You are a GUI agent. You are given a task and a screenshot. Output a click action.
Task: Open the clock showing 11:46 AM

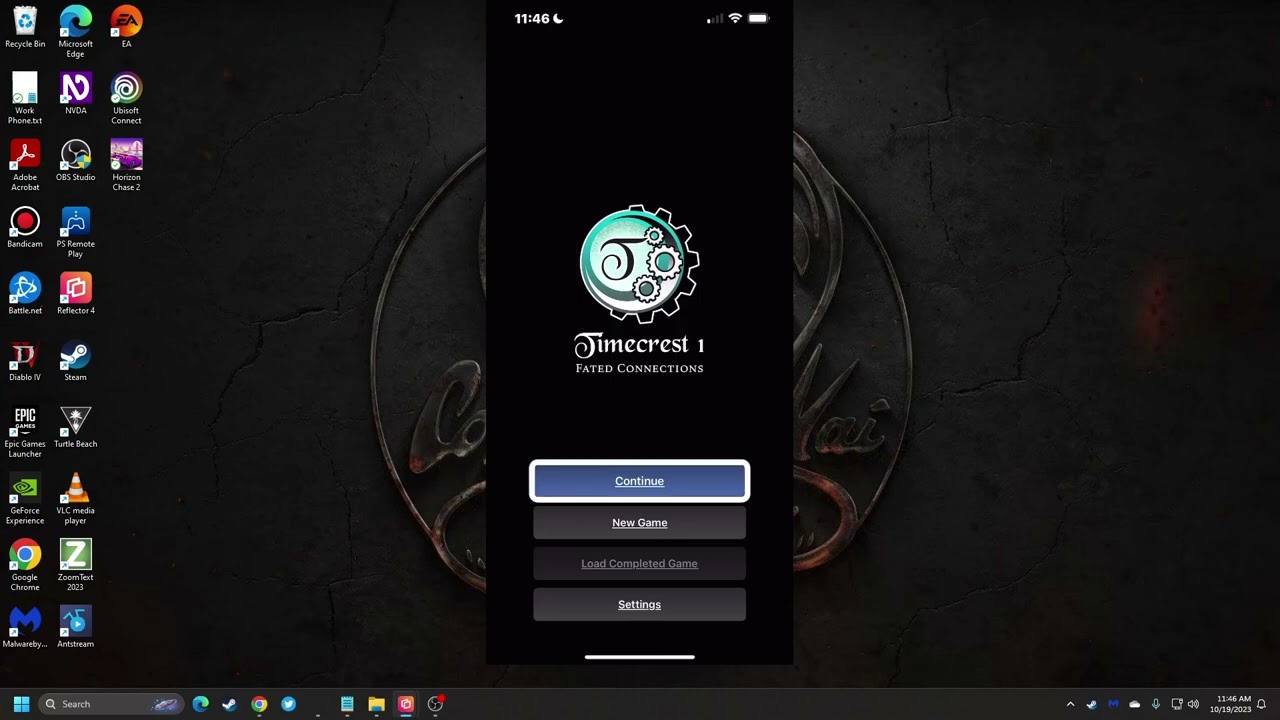tap(1230, 704)
